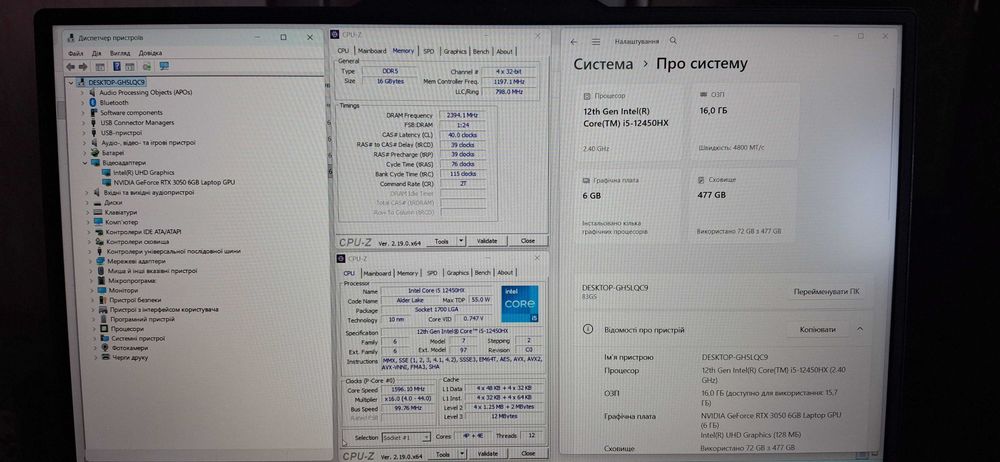Open the Довідка menu in Device Manager
This screenshot has width=1000, height=462.
point(151,53)
